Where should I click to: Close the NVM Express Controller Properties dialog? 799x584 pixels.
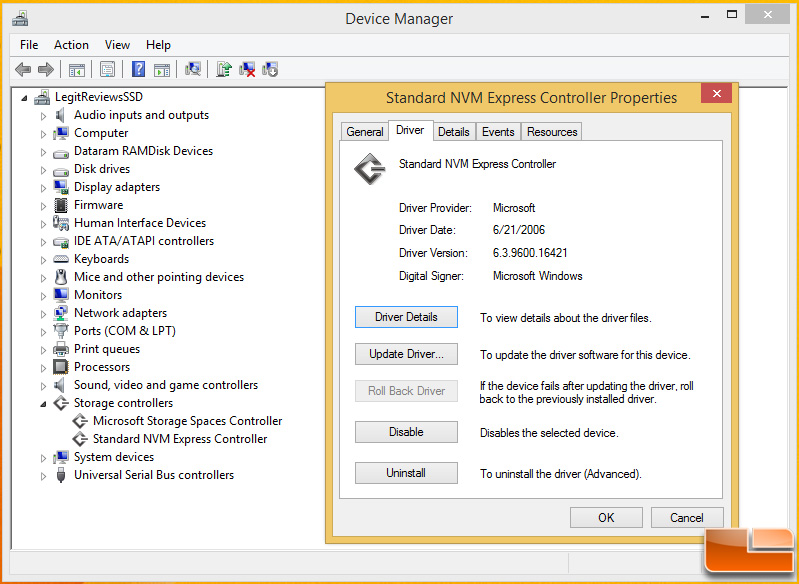716,94
